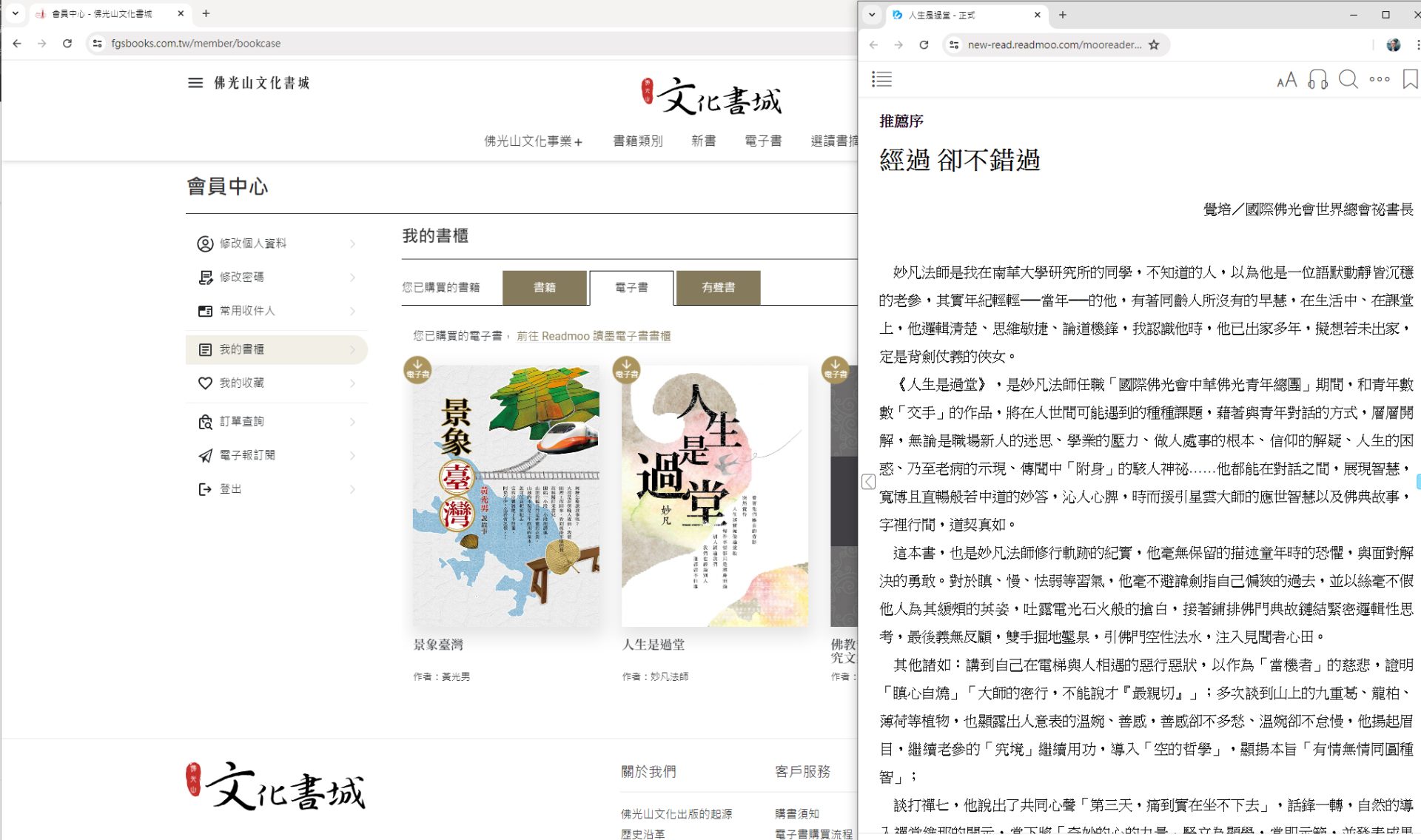Reload the Readmoo reader window
Screen dimensions: 1421x840
924,45
